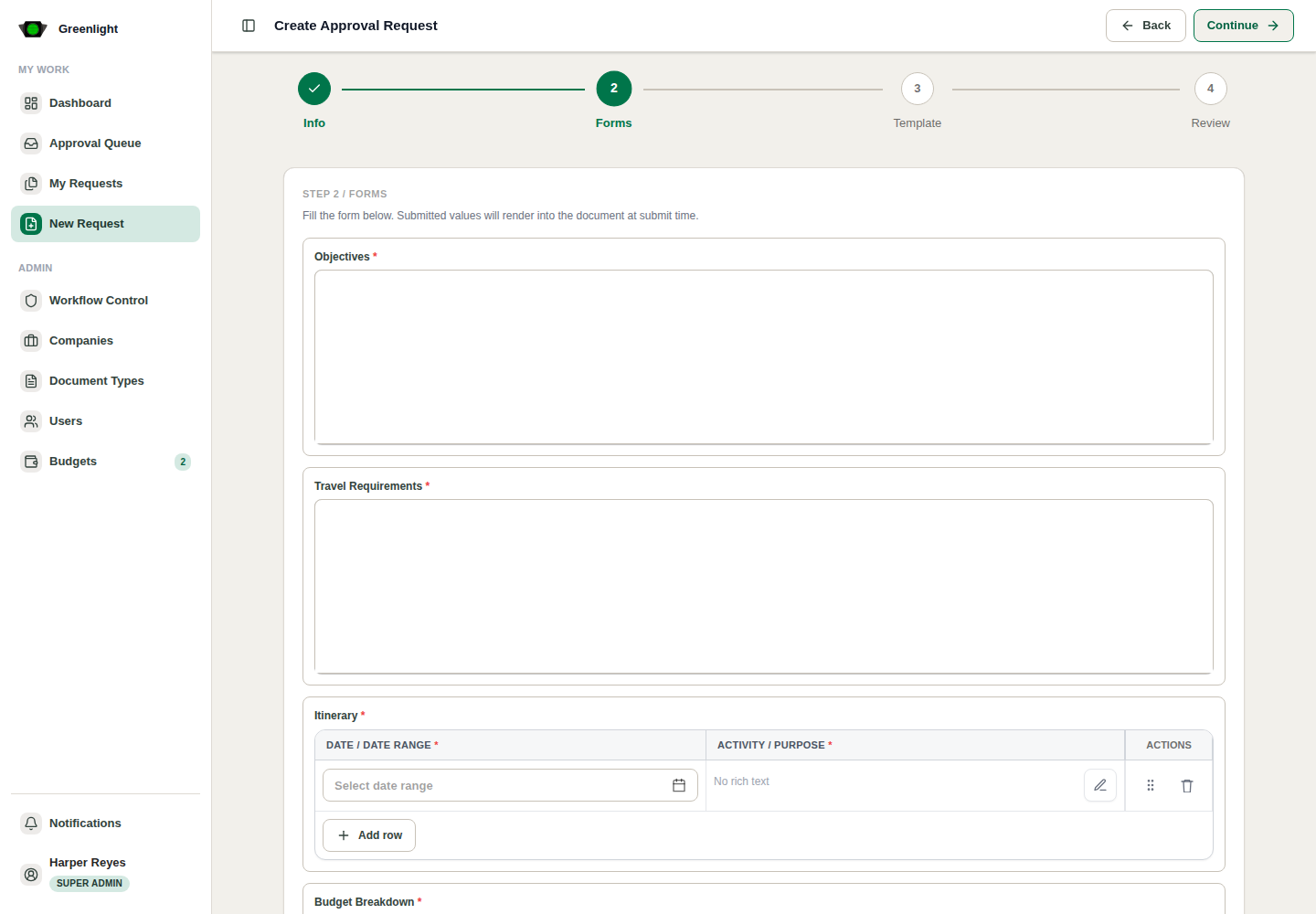Screen dimensions: 1316x914
Task: Click Harper Reyes user name
Action: (x=88, y=863)
